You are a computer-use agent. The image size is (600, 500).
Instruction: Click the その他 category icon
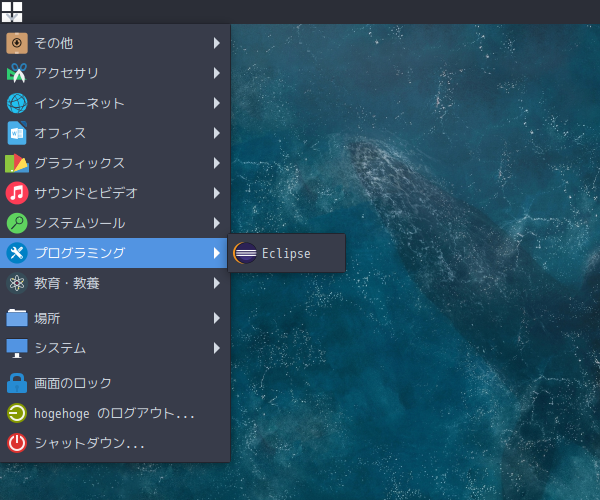pos(17,43)
